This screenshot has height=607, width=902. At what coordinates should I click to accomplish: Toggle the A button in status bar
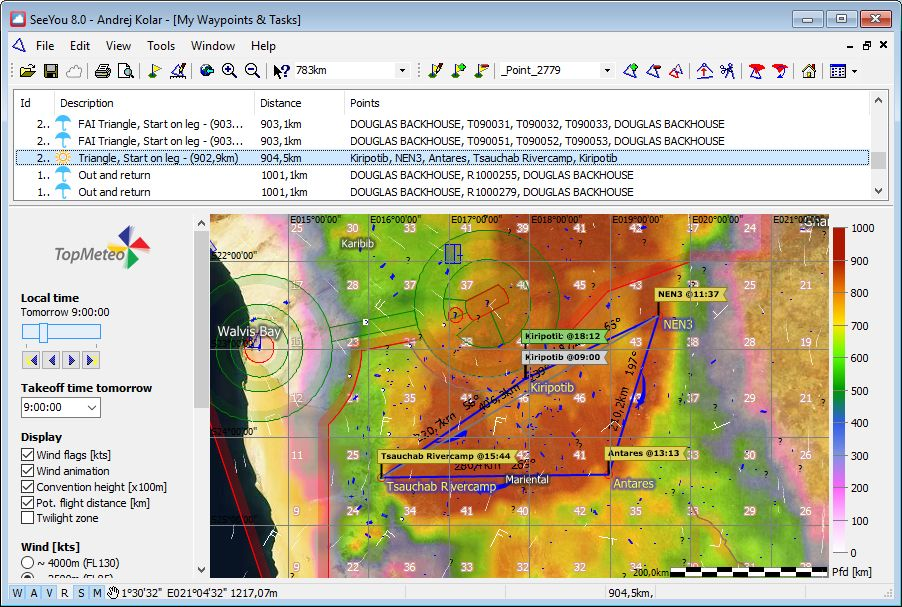click(33, 593)
